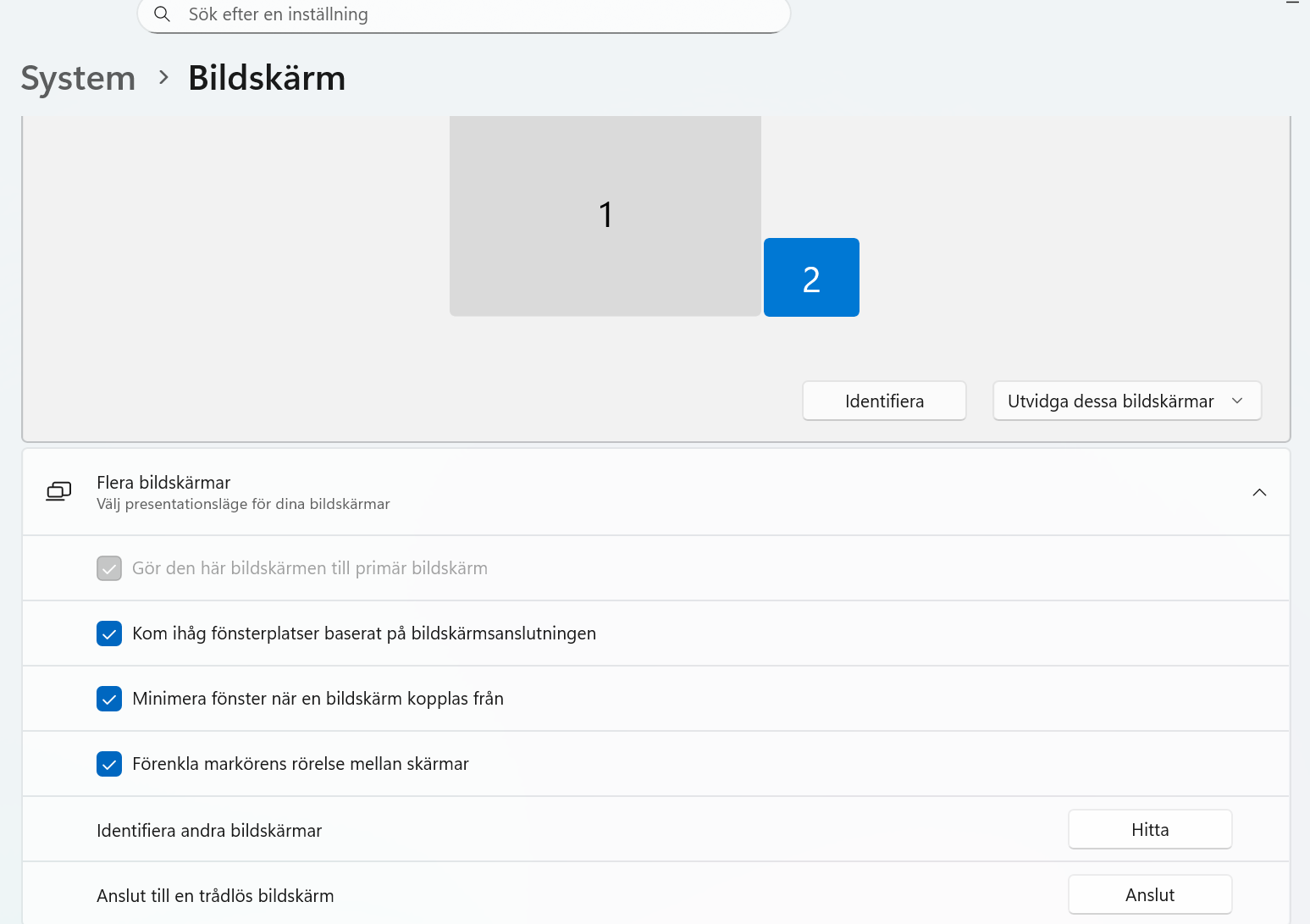Click the breadcrumb chevron separator
Viewport: 1310px width, 924px height.
(x=163, y=78)
